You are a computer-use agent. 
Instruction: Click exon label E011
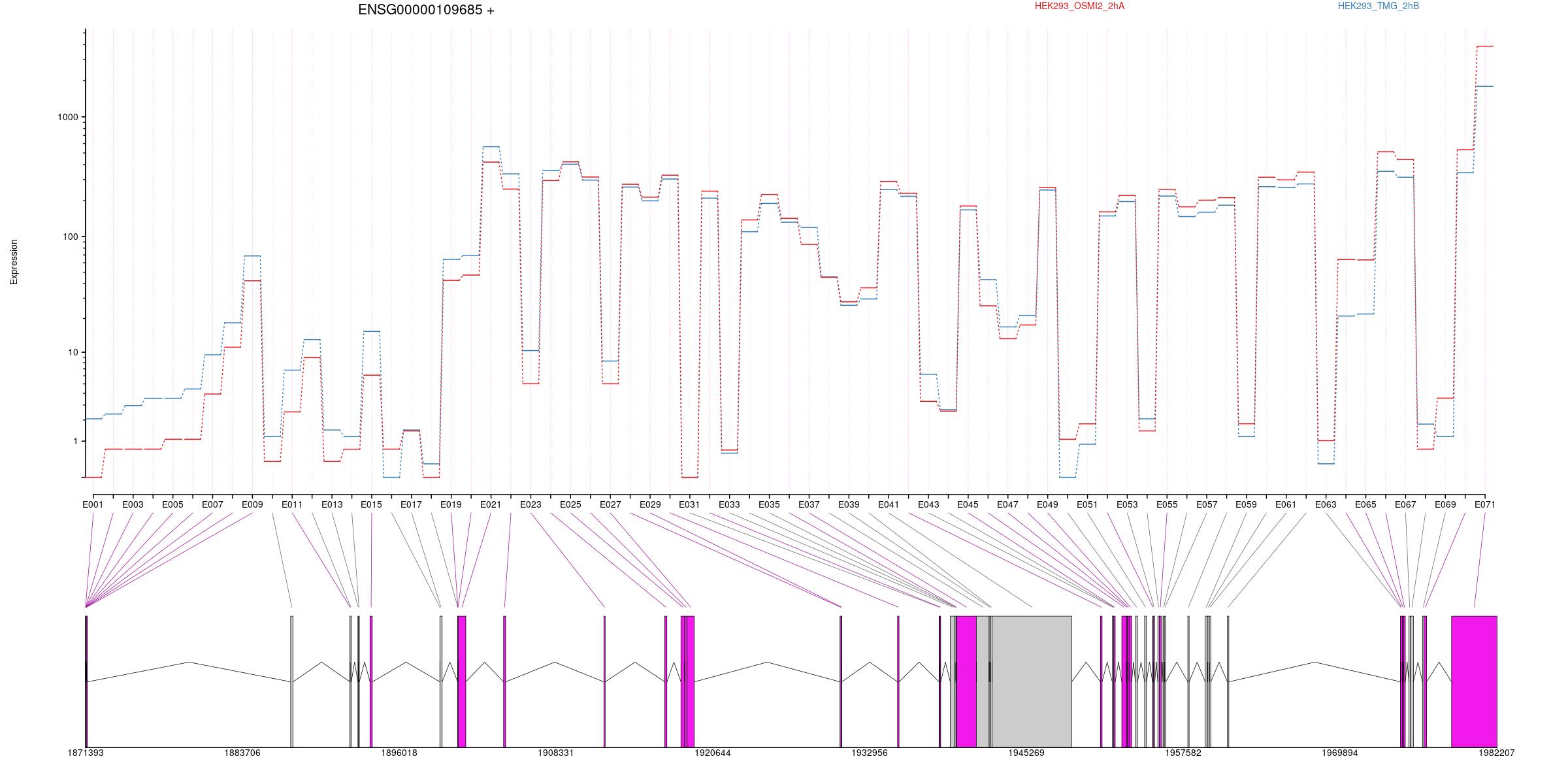pyautogui.click(x=292, y=504)
